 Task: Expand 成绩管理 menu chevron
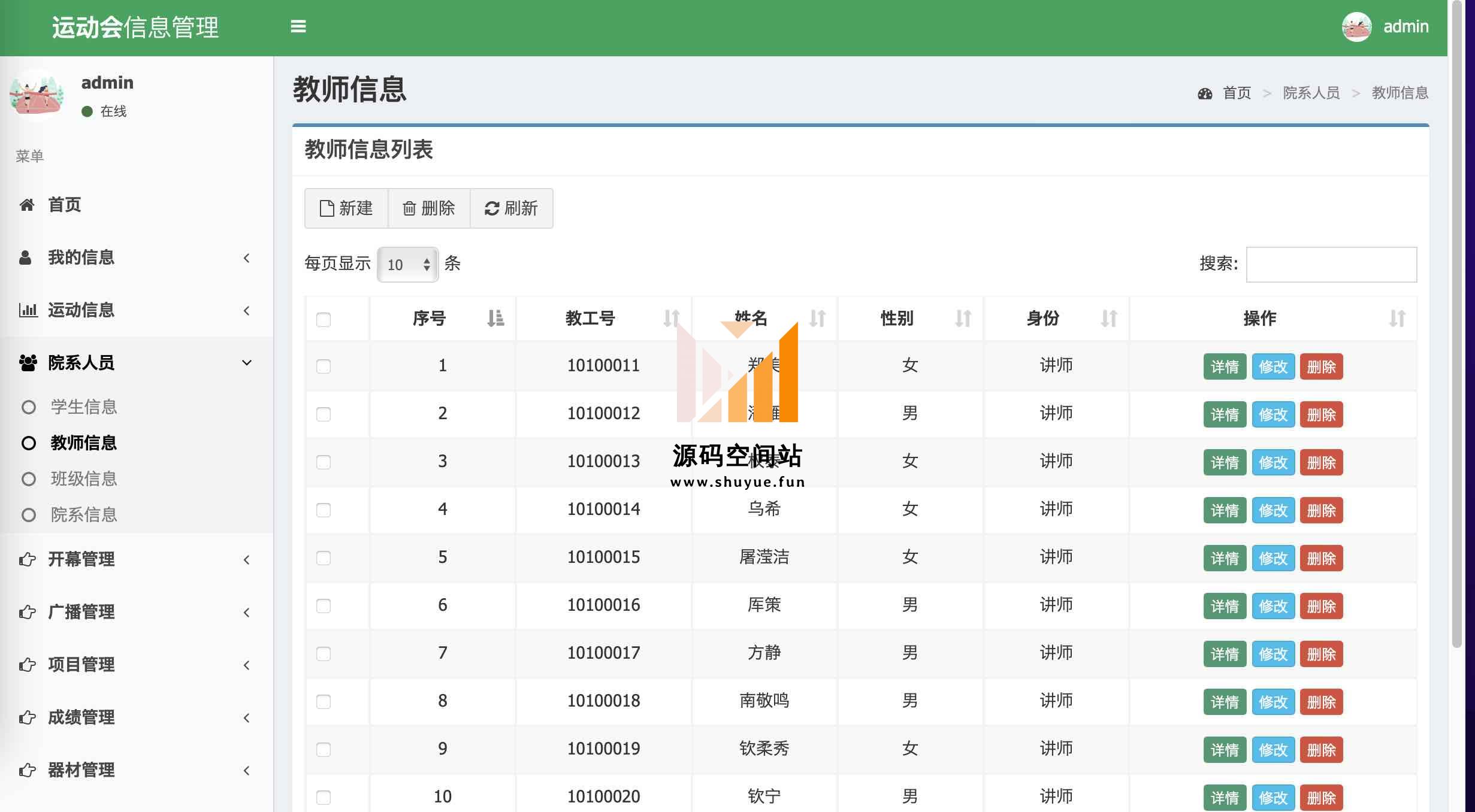pyautogui.click(x=246, y=717)
